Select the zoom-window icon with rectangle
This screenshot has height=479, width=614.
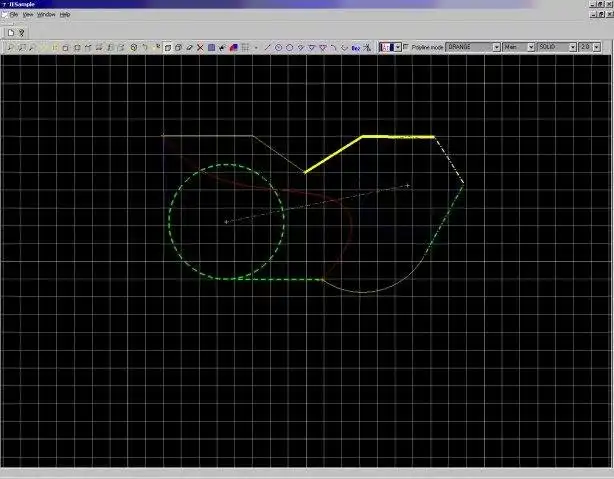21,47
